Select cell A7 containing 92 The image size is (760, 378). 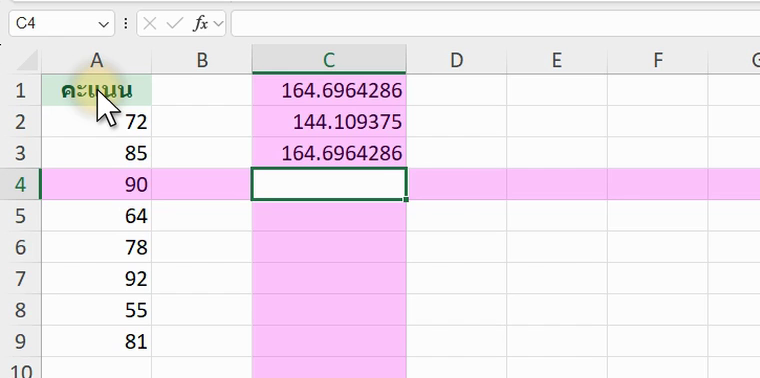[x=96, y=279]
